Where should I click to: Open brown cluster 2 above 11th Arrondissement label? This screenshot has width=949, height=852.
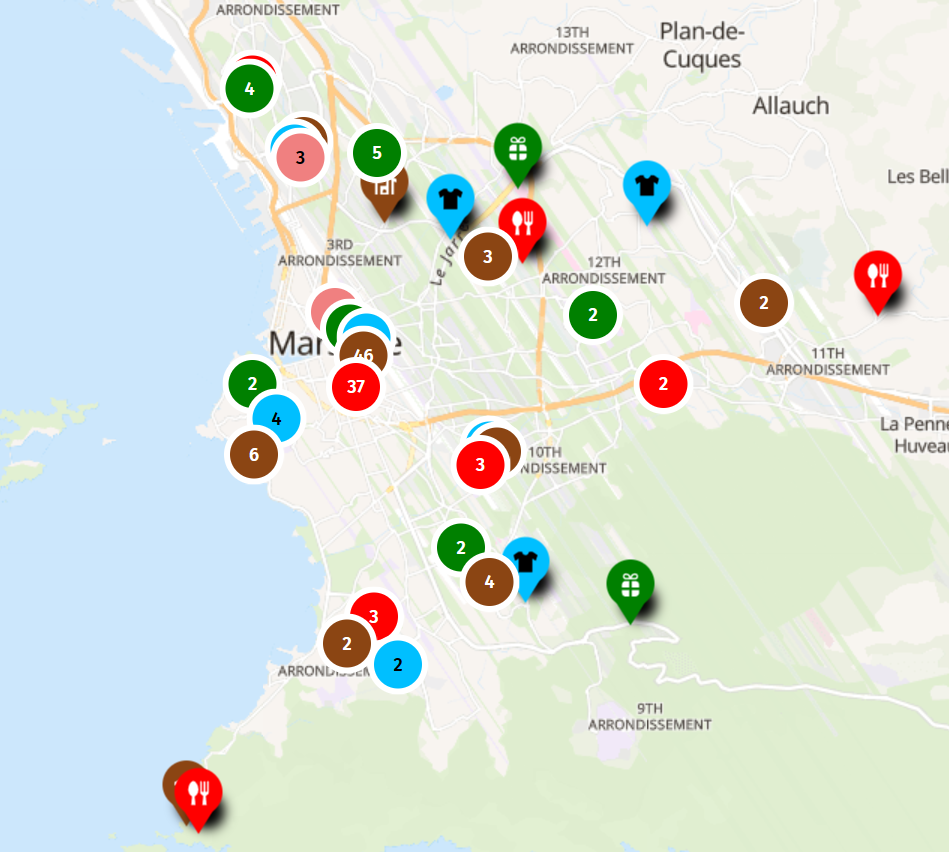point(764,303)
